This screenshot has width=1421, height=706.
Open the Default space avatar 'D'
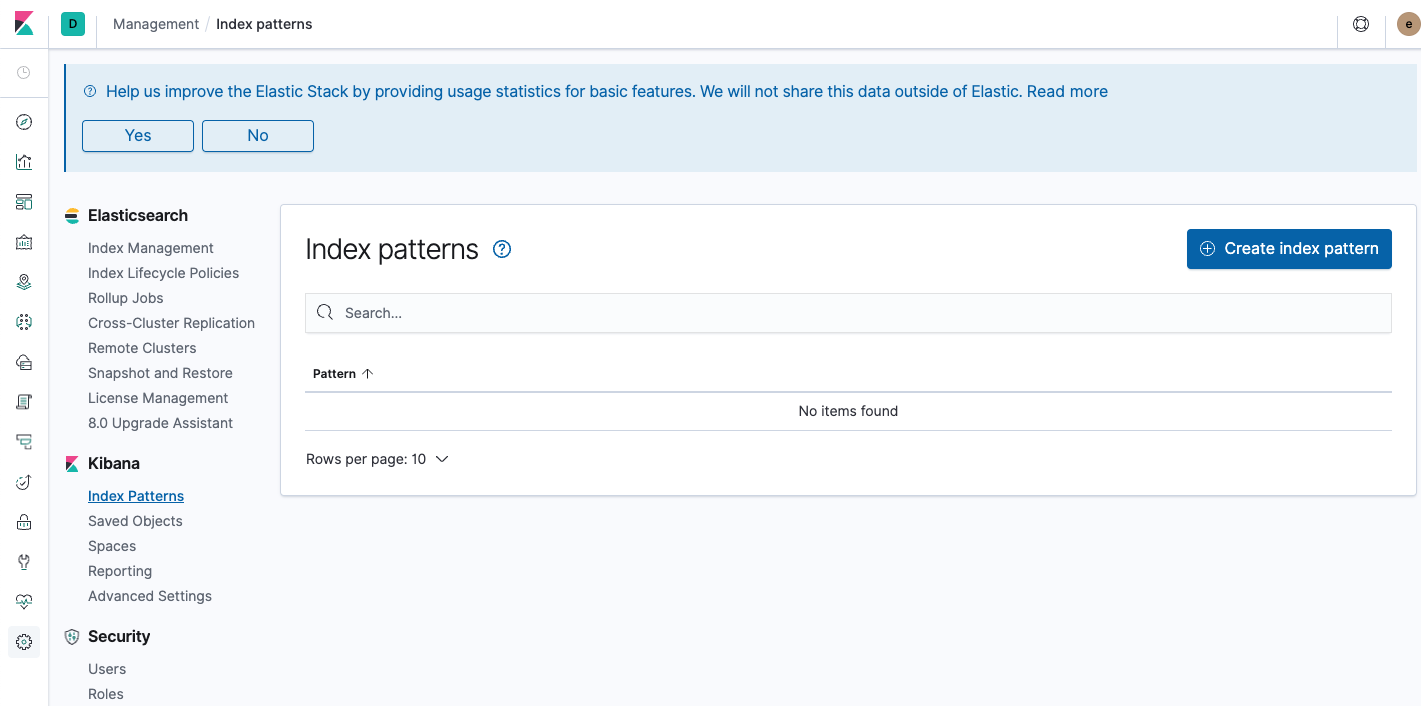pos(72,24)
